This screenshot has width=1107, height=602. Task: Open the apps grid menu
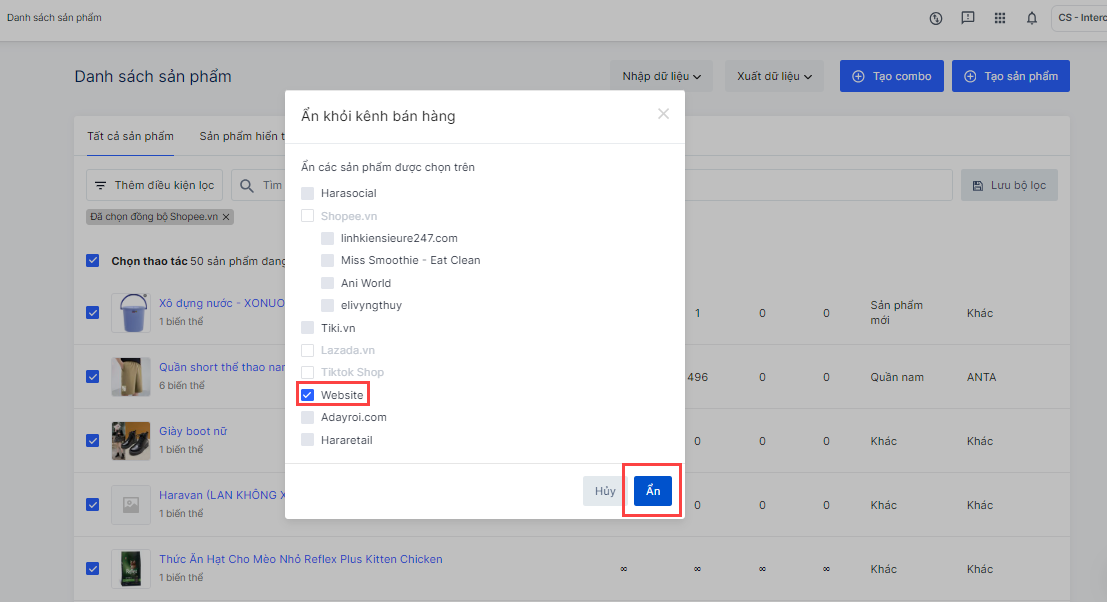coord(999,18)
